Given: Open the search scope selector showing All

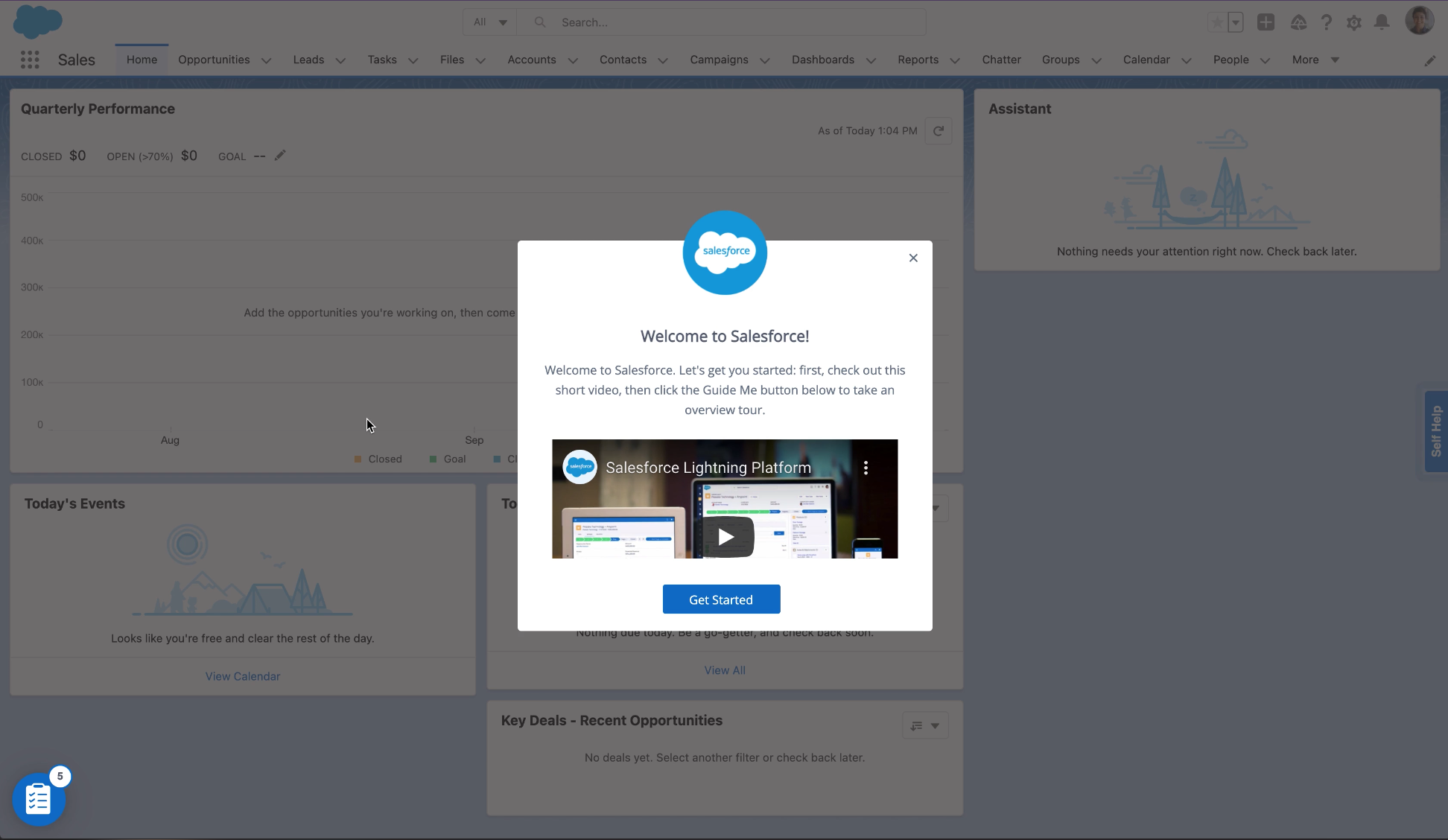Looking at the screenshot, I should (489, 22).
